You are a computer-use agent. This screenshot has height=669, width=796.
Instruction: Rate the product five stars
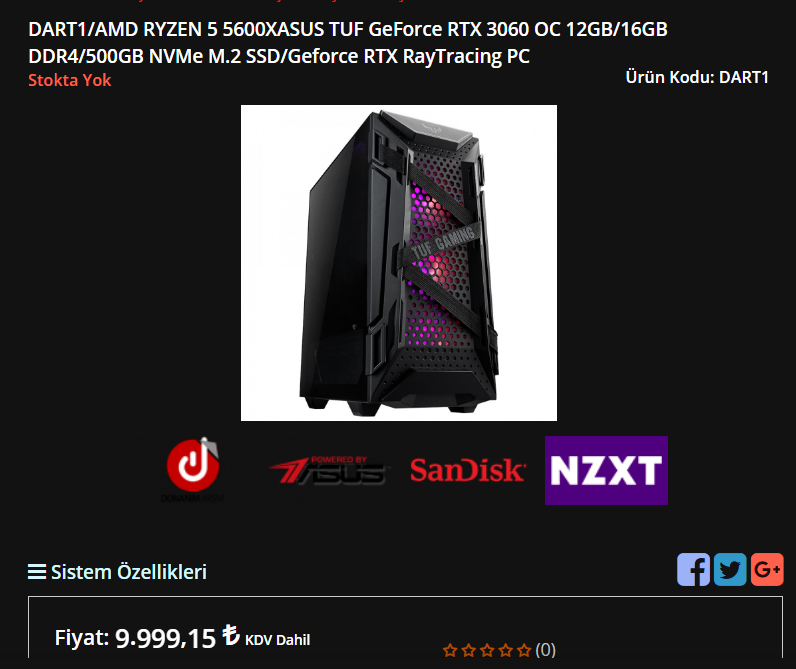524,650
